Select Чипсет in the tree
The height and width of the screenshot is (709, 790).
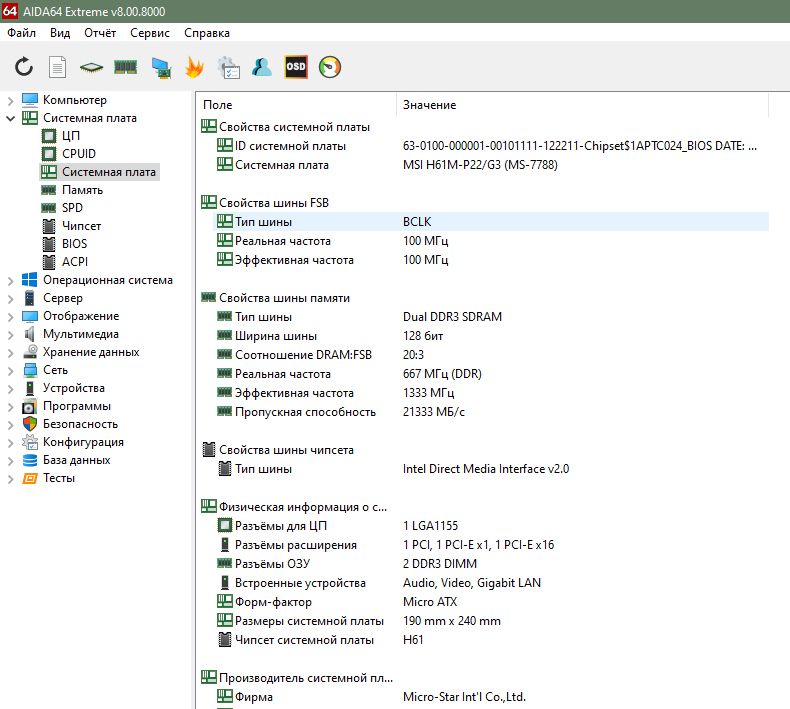click(81, 226)
